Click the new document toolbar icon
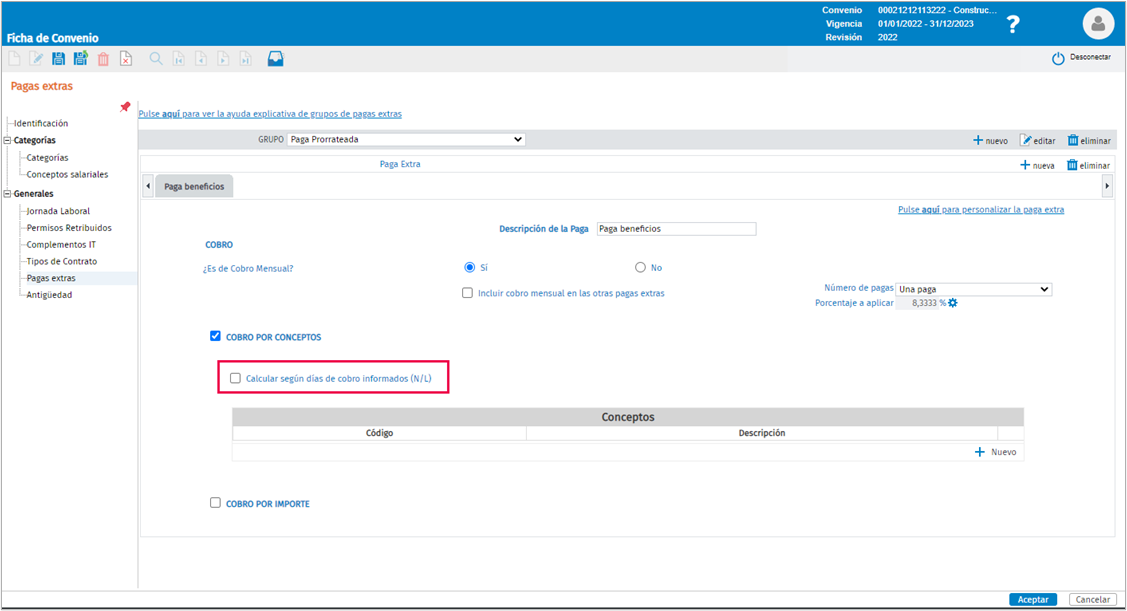 tap(14, 59)
